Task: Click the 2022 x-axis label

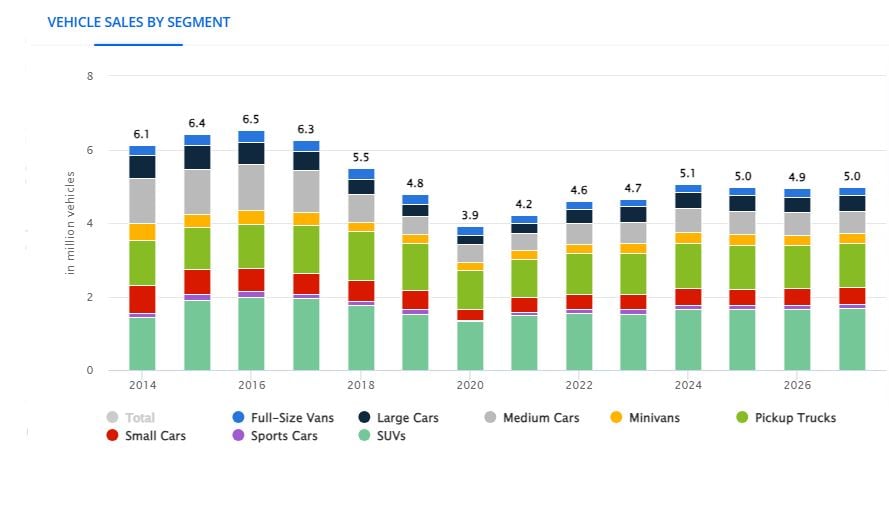Action: [579, 386]
